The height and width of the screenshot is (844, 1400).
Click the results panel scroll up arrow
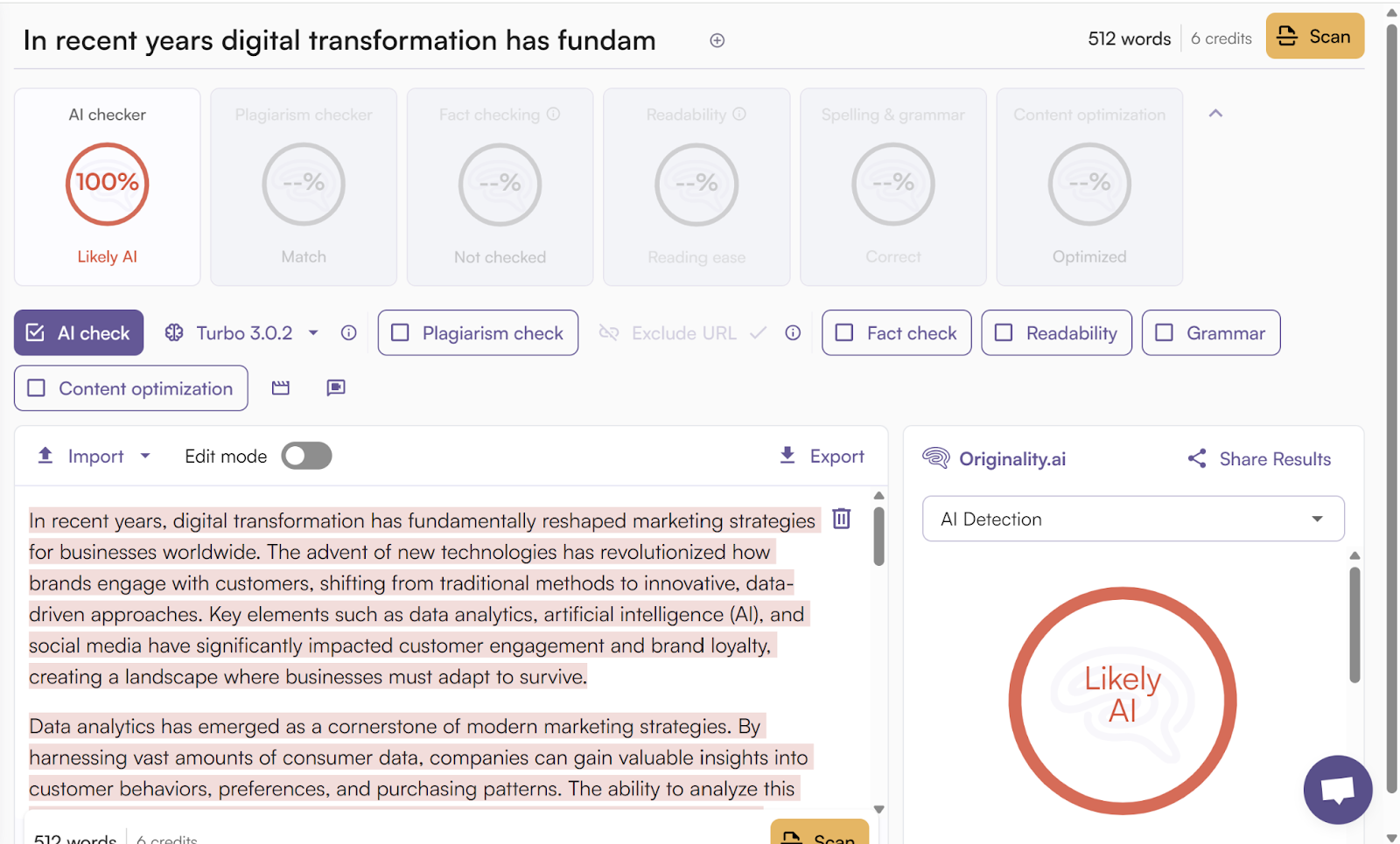click(1354, 555)
